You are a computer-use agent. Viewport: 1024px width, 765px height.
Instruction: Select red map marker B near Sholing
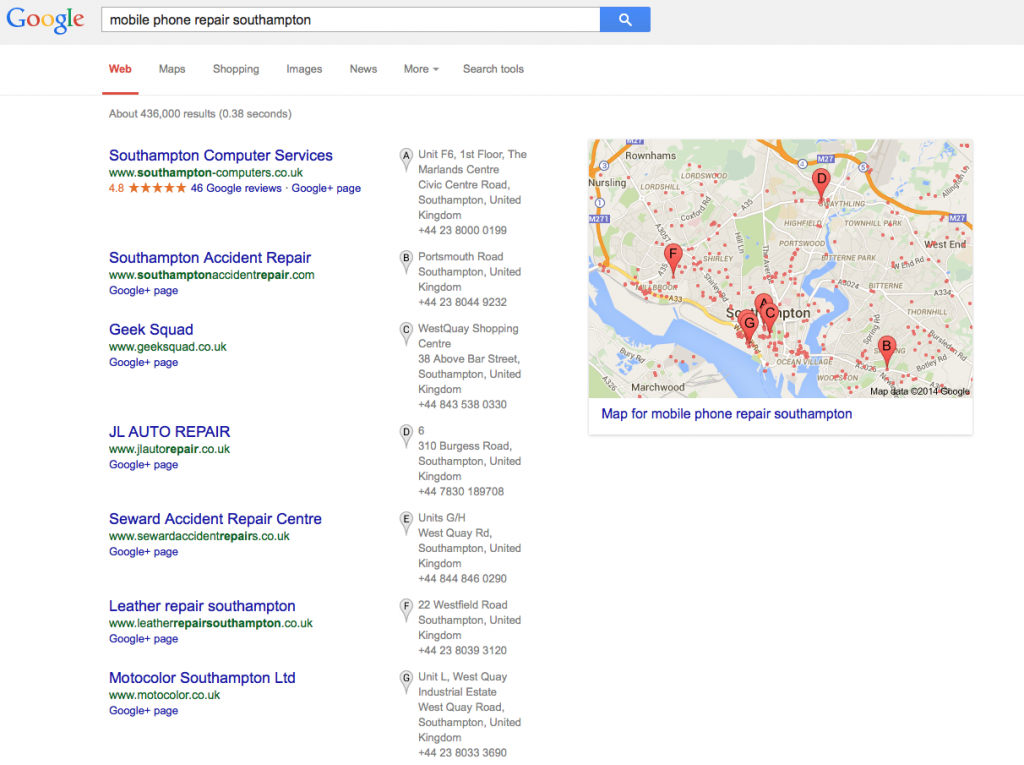tap(886, 350)
